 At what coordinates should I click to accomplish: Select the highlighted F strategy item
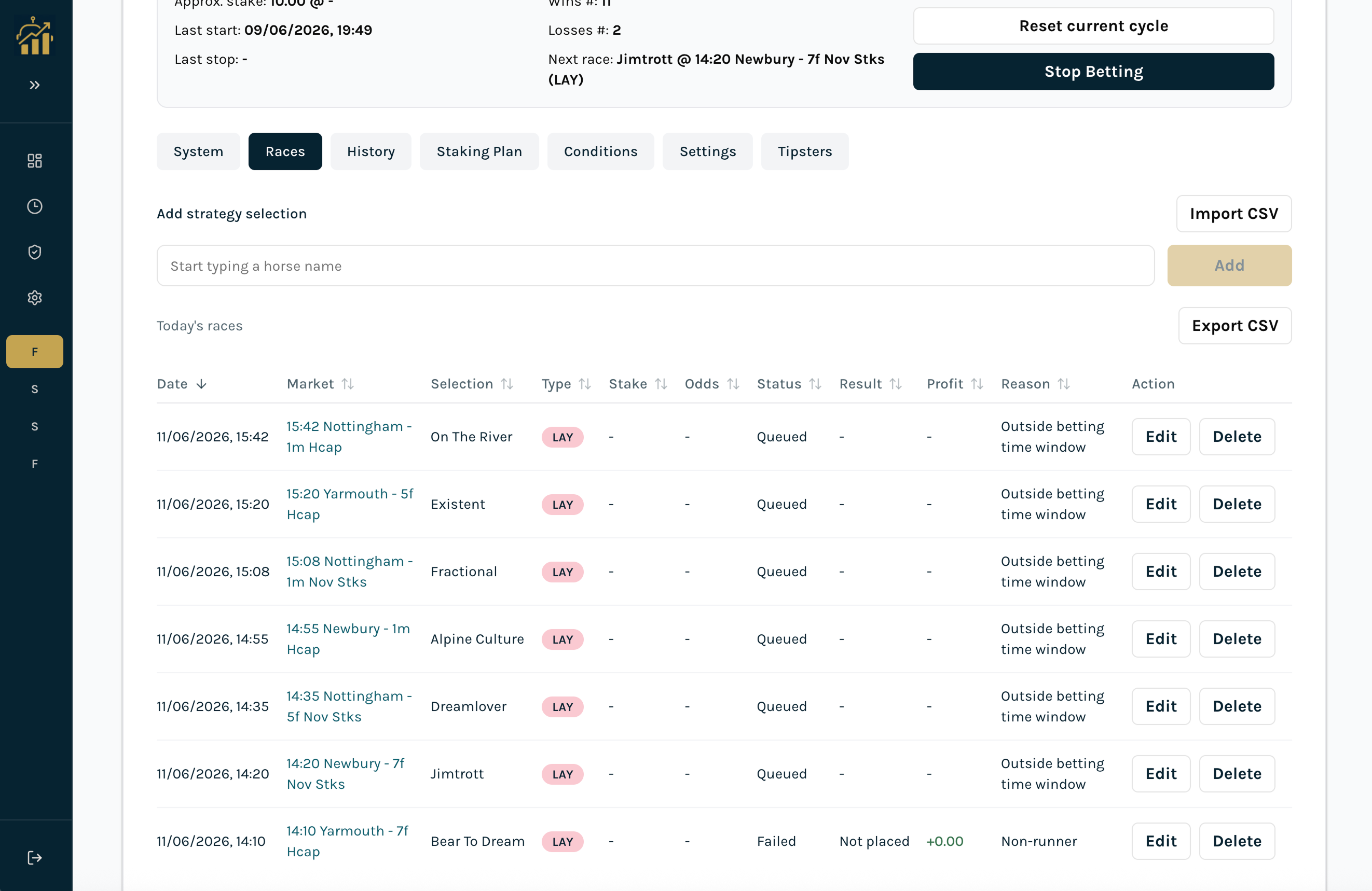click(x=35, y=352)
